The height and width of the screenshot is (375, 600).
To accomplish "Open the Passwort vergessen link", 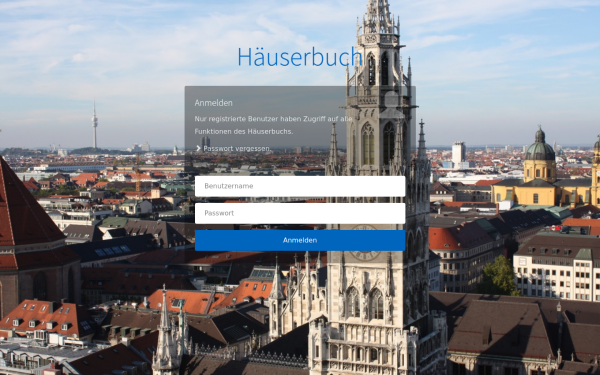I will point(237,148).
